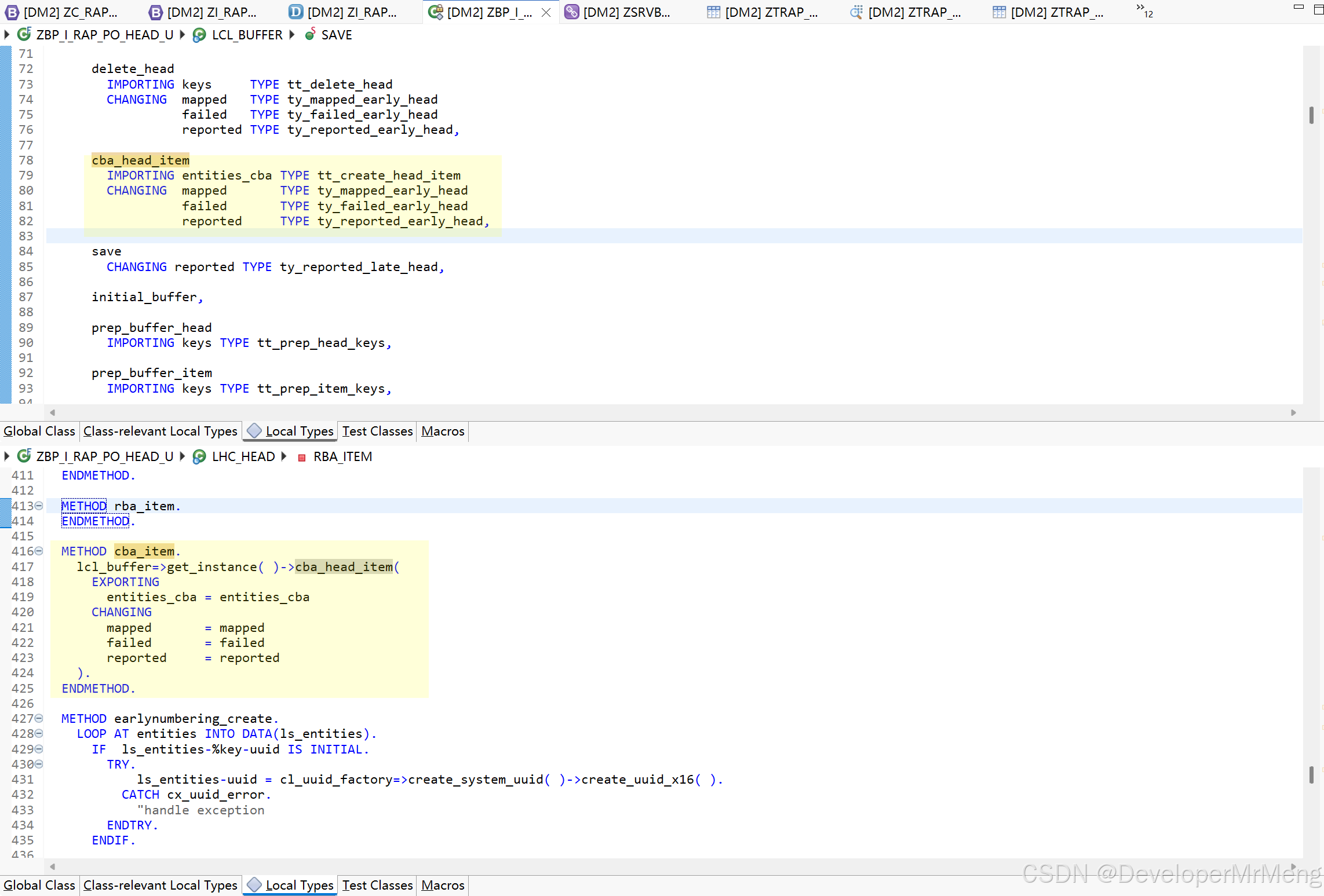Image resolution: width=1324 pixels, height=896 pixels.
Task: Click the upper editor's right horizontal scroll arrow
Action: (1293, 412)
